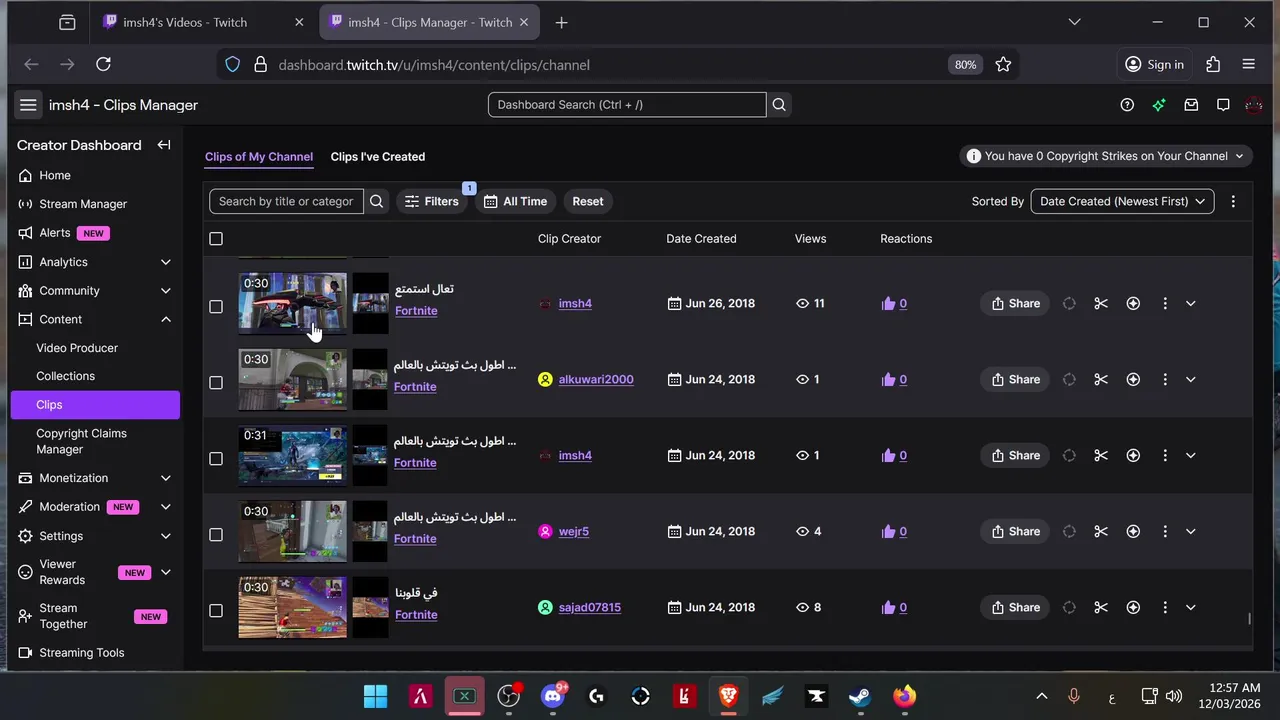This screenshot has width=1280, height=720.
Task: Open Collections in the sidebar
Action: point(65,376)
